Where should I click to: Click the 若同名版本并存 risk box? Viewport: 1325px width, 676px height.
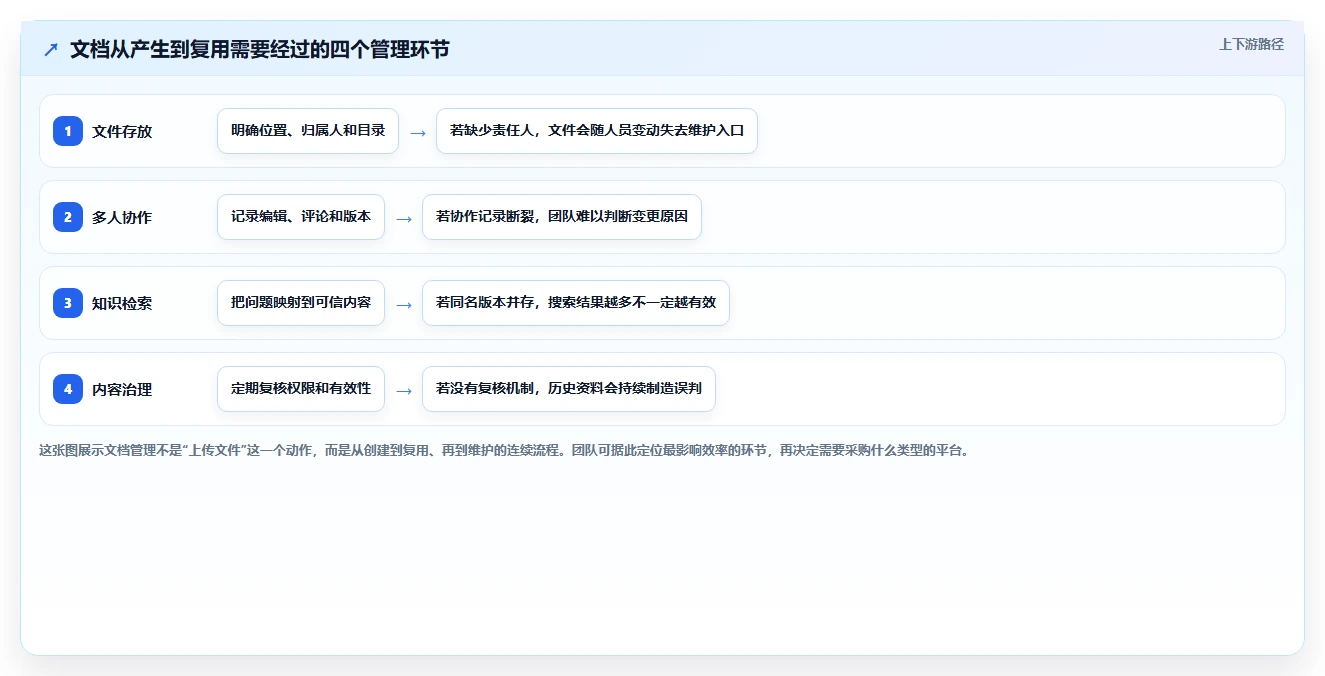click(576, 303)
